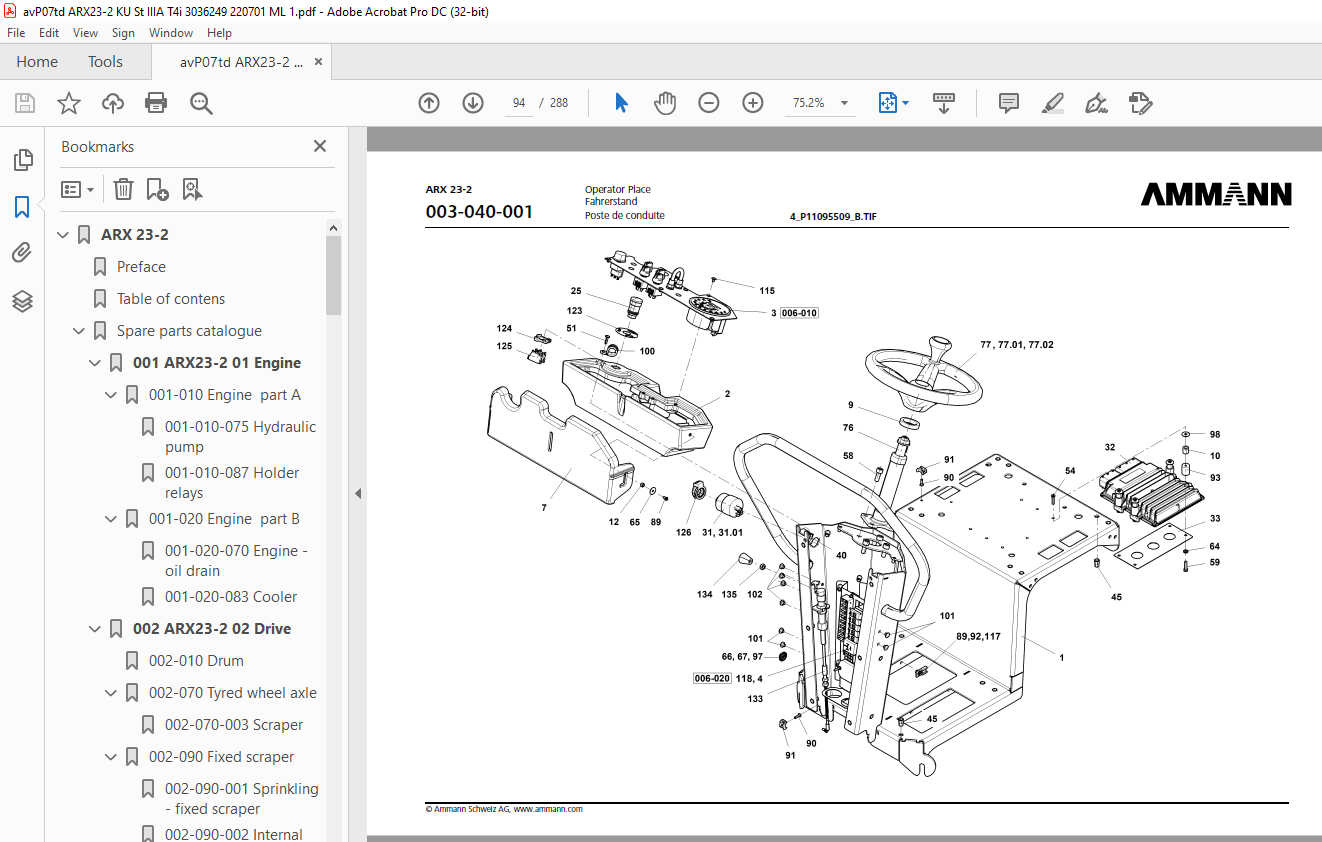1322x842 pixels.
Task: Click the 006-020 reference link in diagram
Action: tap(712, 678)
